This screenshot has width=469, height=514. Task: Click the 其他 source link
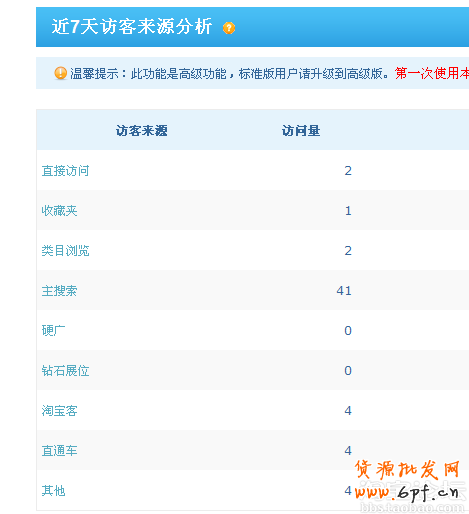pyautogui.click(x=53, y=491)
